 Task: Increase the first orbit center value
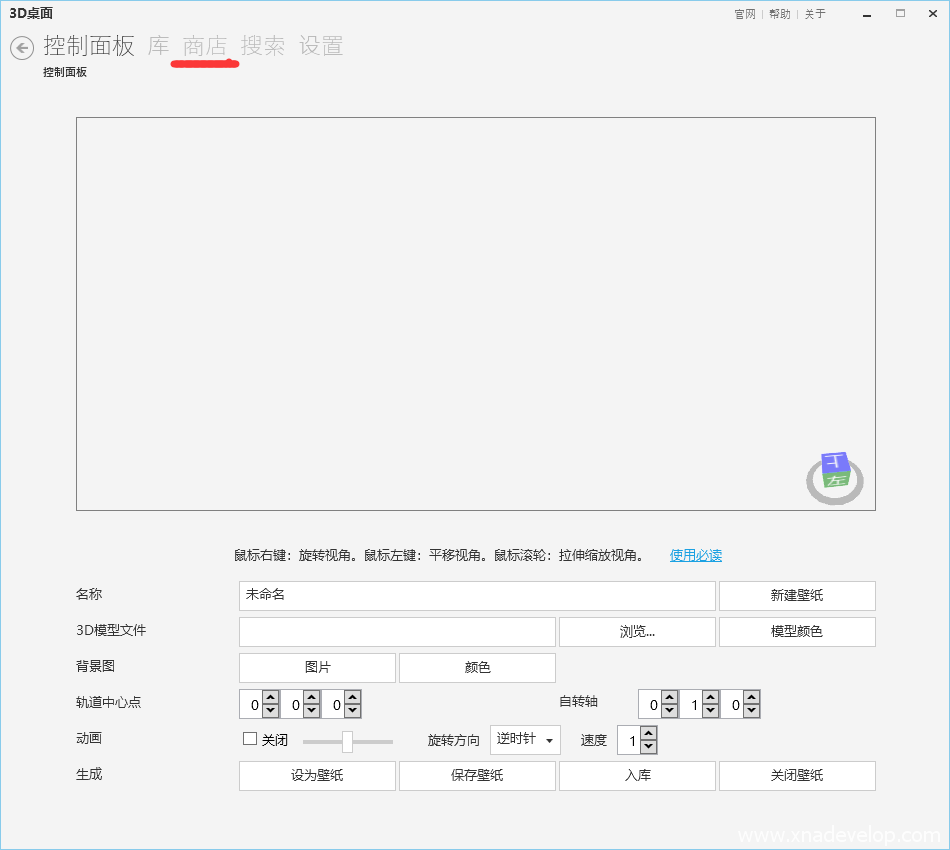(270, 698)
